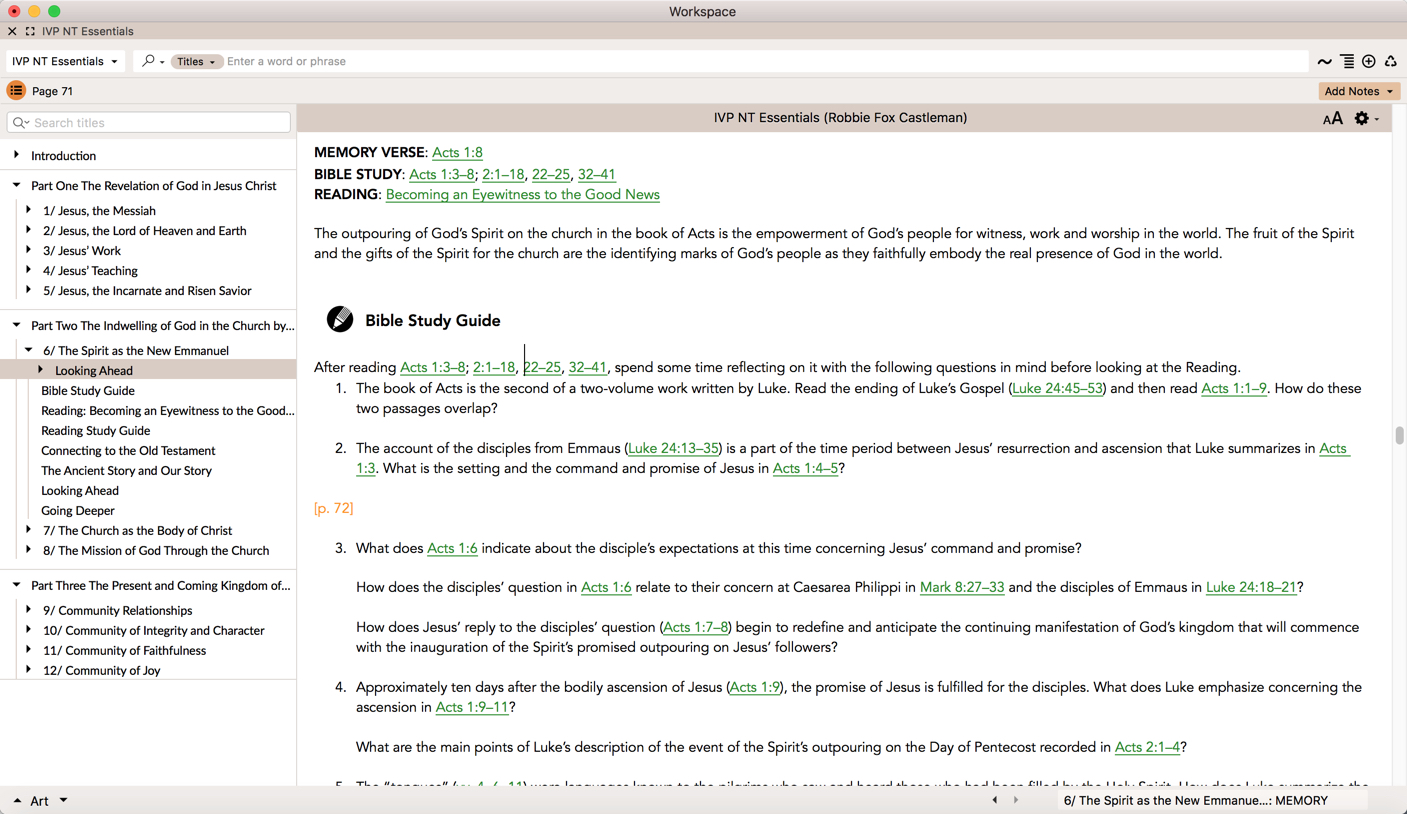1407x814 pixels.
Task: Click the up triangle beside Art
Action: click(17, 801)
